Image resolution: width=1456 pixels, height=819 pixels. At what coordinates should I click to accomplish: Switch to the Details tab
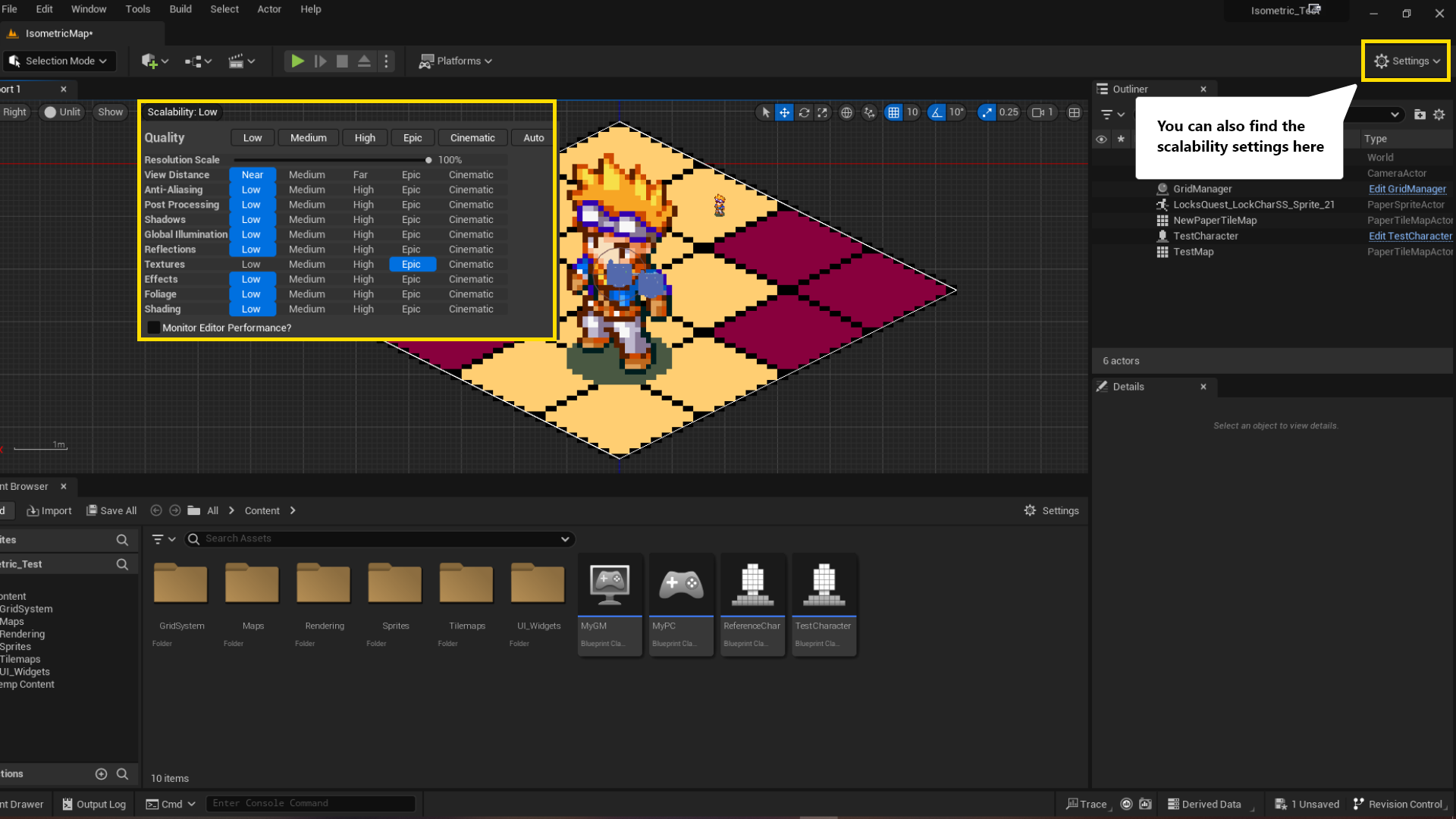pos(1128,387)
